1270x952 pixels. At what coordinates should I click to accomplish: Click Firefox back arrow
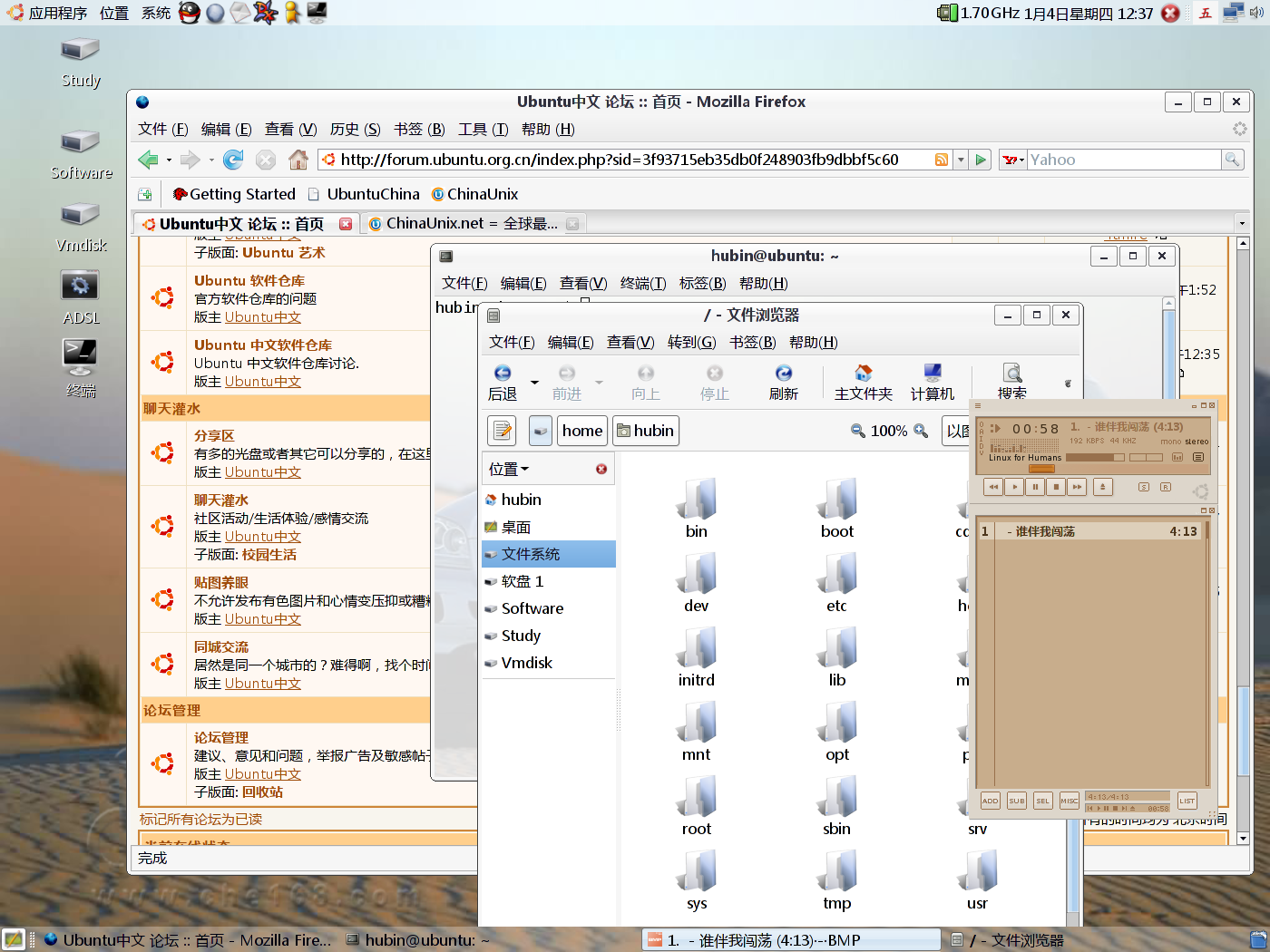(149, 160)
